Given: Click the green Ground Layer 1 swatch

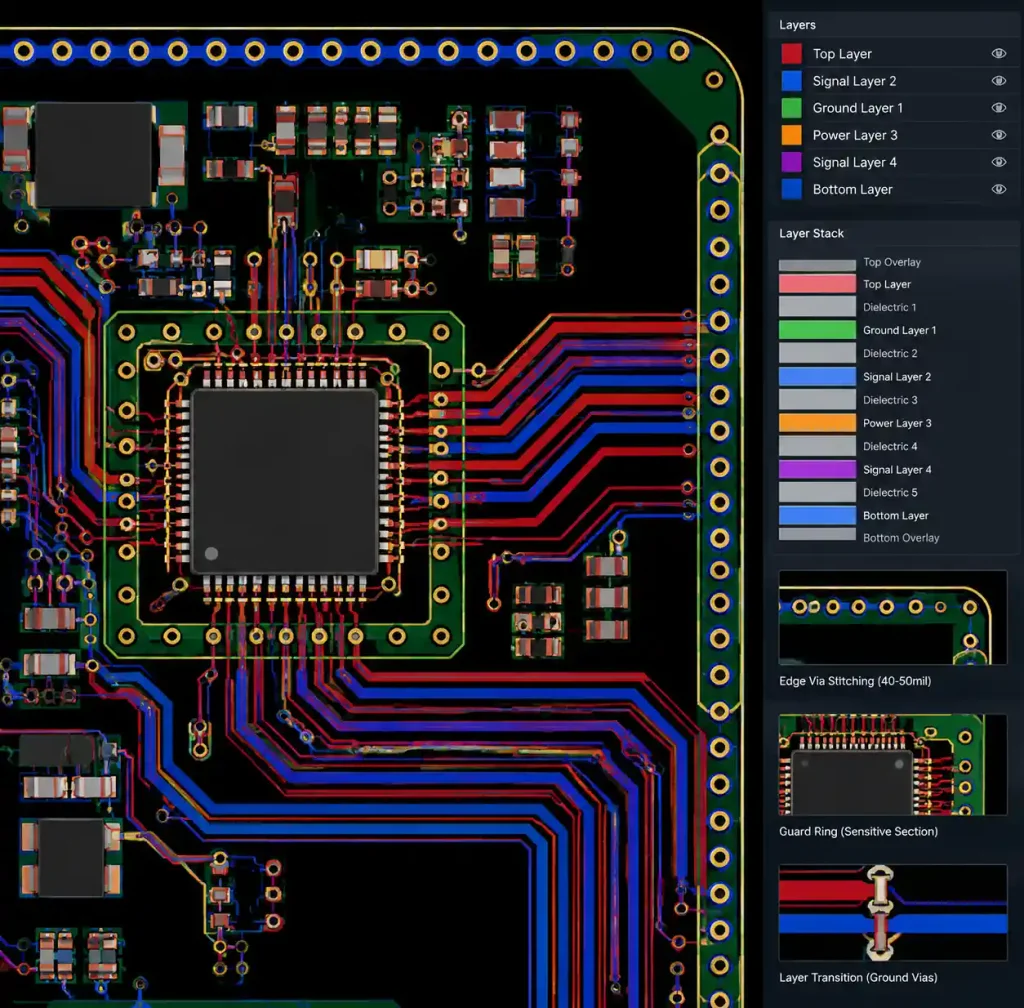Looking at the screenshot, I should pyautogui.click(x=792, y=108).
